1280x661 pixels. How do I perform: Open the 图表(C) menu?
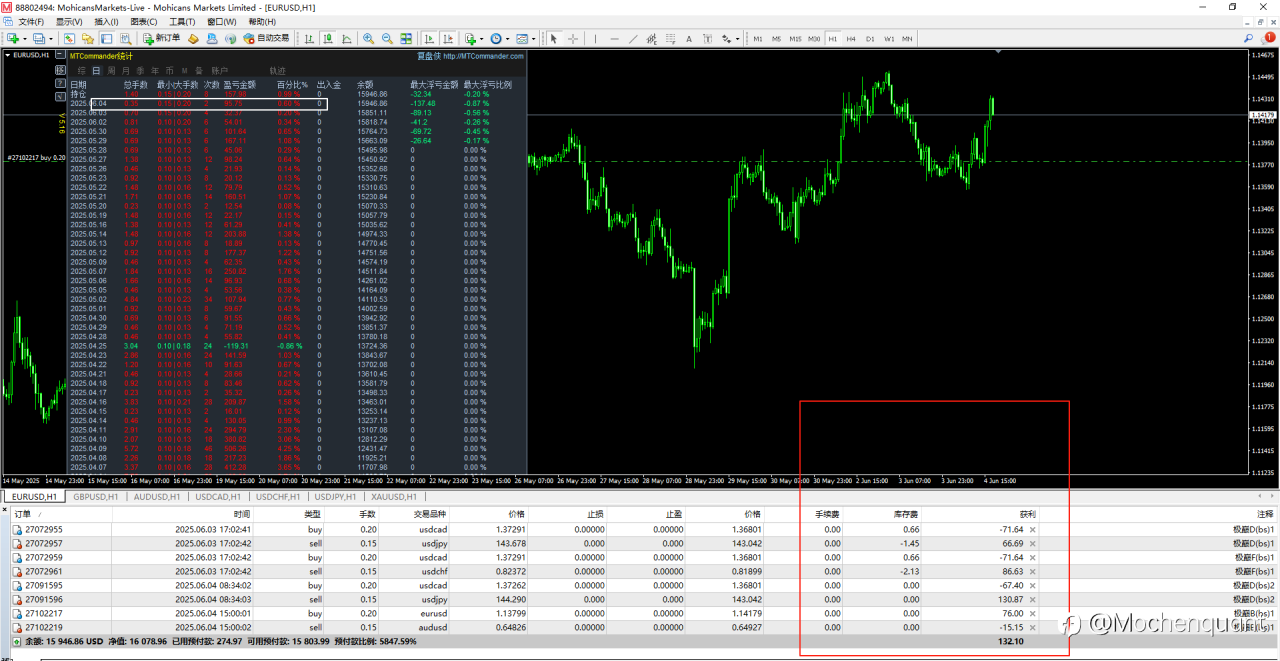point(143,21)
